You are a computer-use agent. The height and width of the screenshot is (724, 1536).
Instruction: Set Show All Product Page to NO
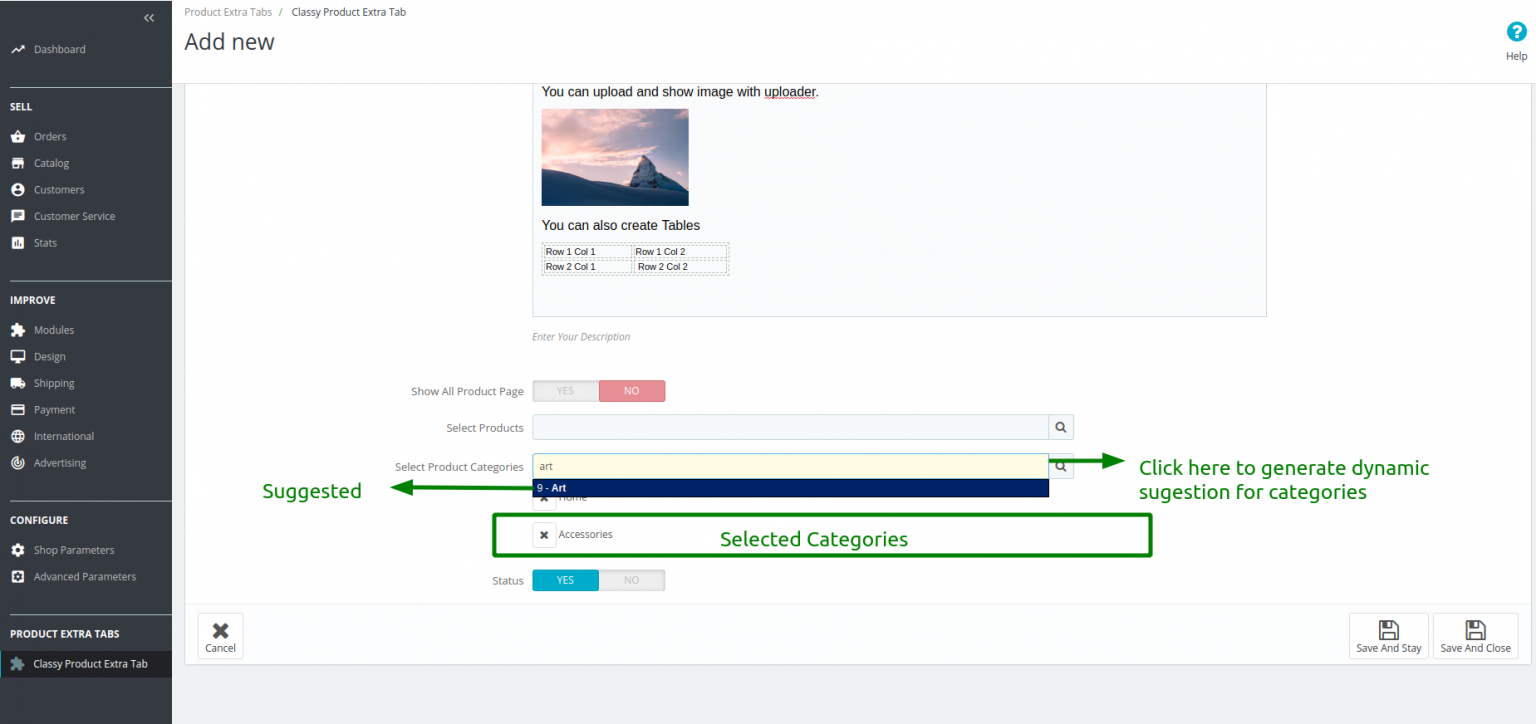pos(632,391)
